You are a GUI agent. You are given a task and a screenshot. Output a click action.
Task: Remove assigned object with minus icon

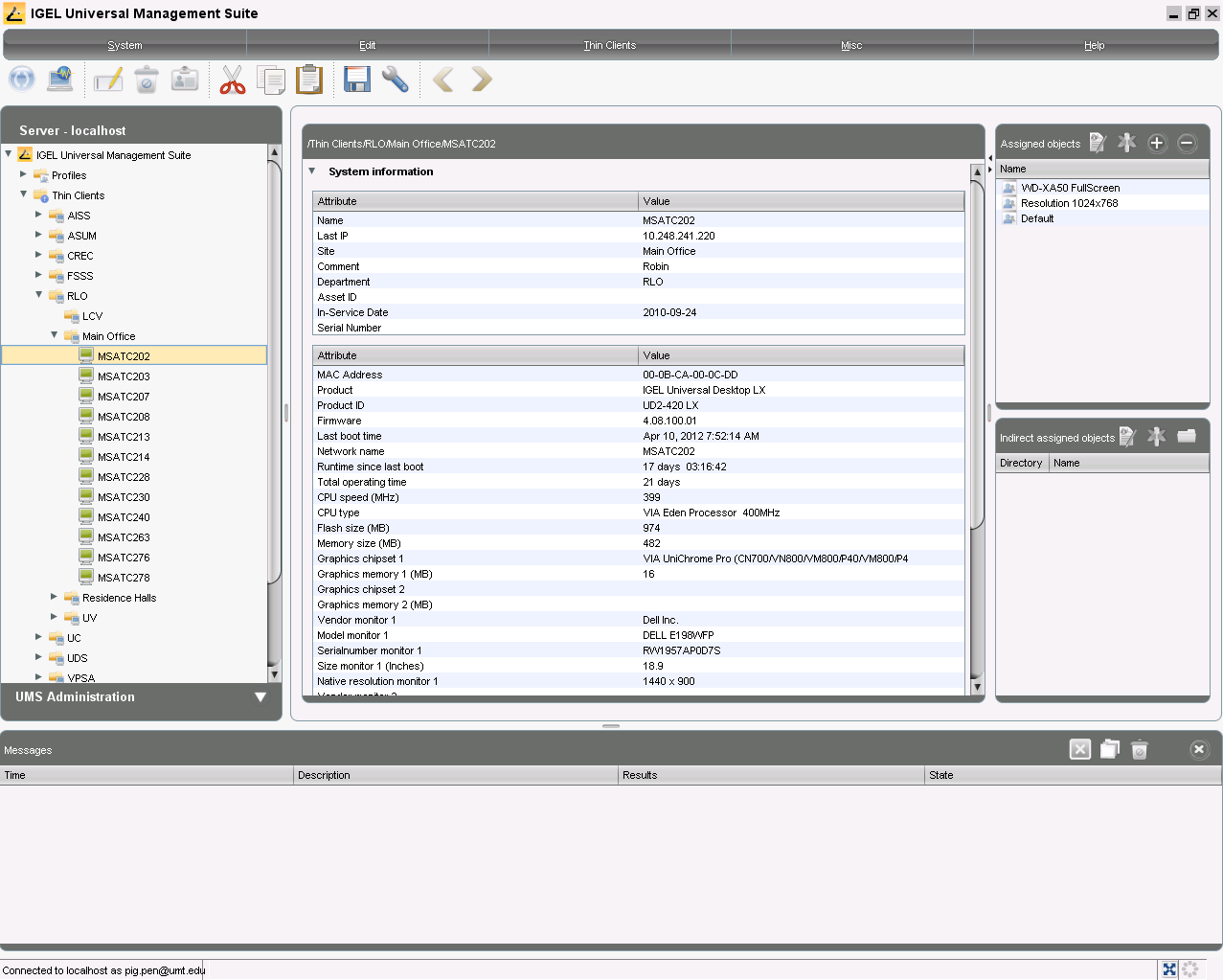click(1187, 143)
